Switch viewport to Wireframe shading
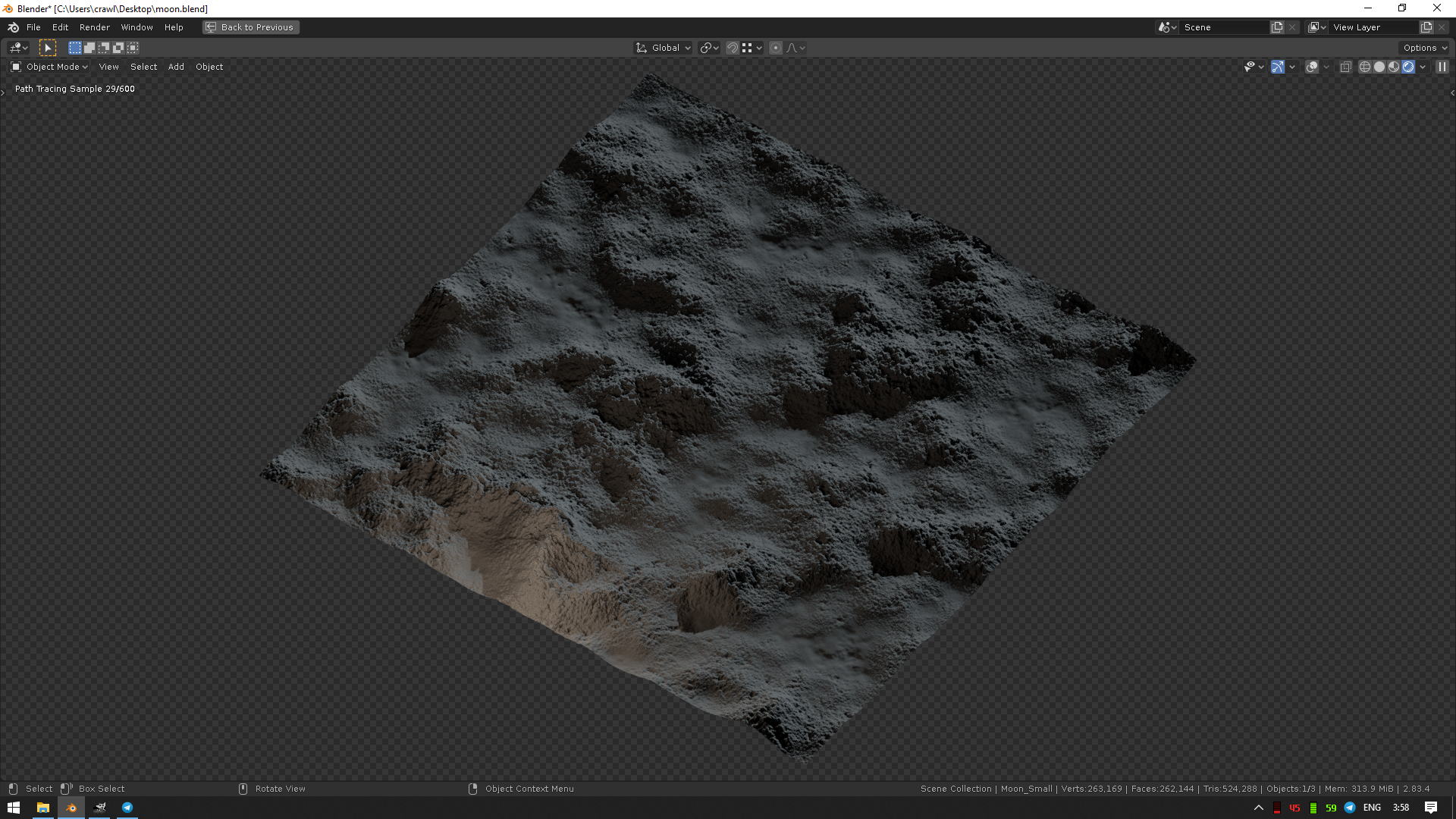 click(x=1365, y=67)
